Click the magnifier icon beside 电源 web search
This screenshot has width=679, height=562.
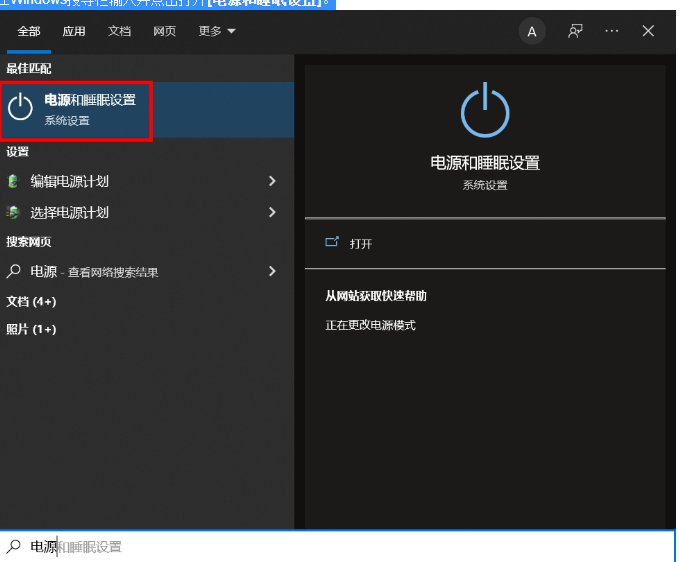13,271
